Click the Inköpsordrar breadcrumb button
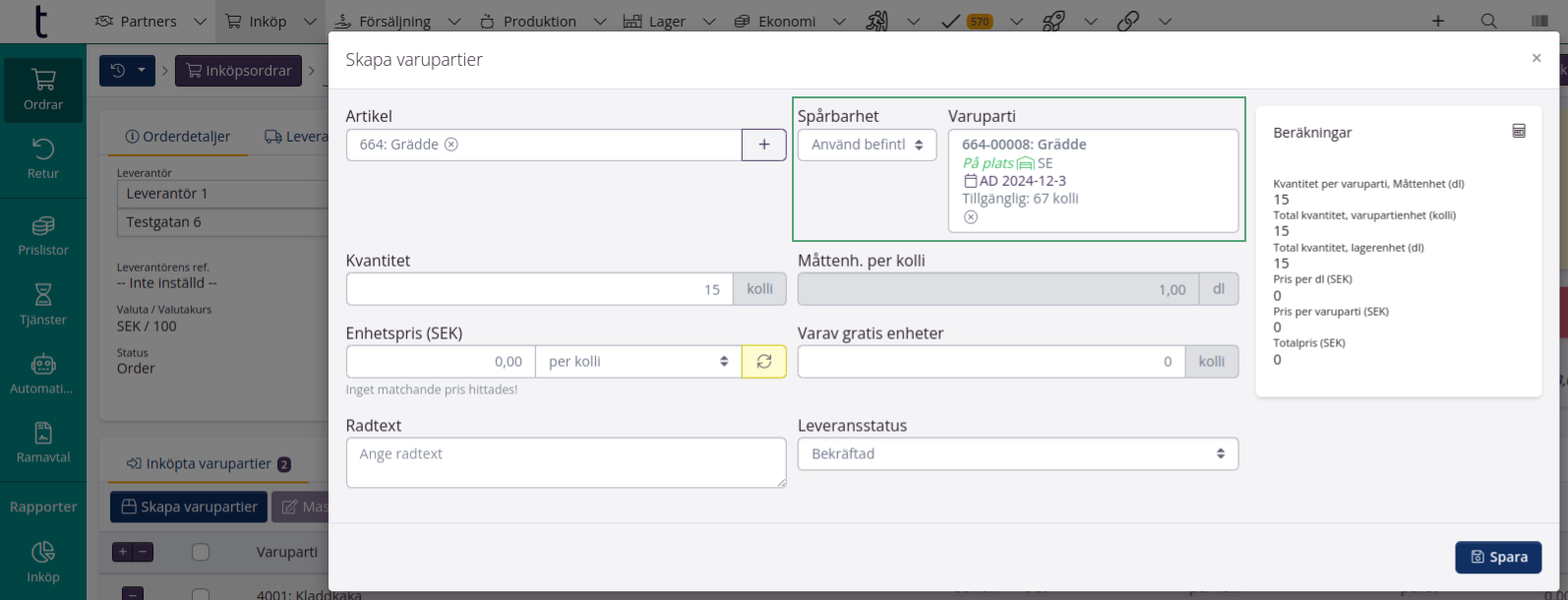The image size is (1568, 600). 239,71
